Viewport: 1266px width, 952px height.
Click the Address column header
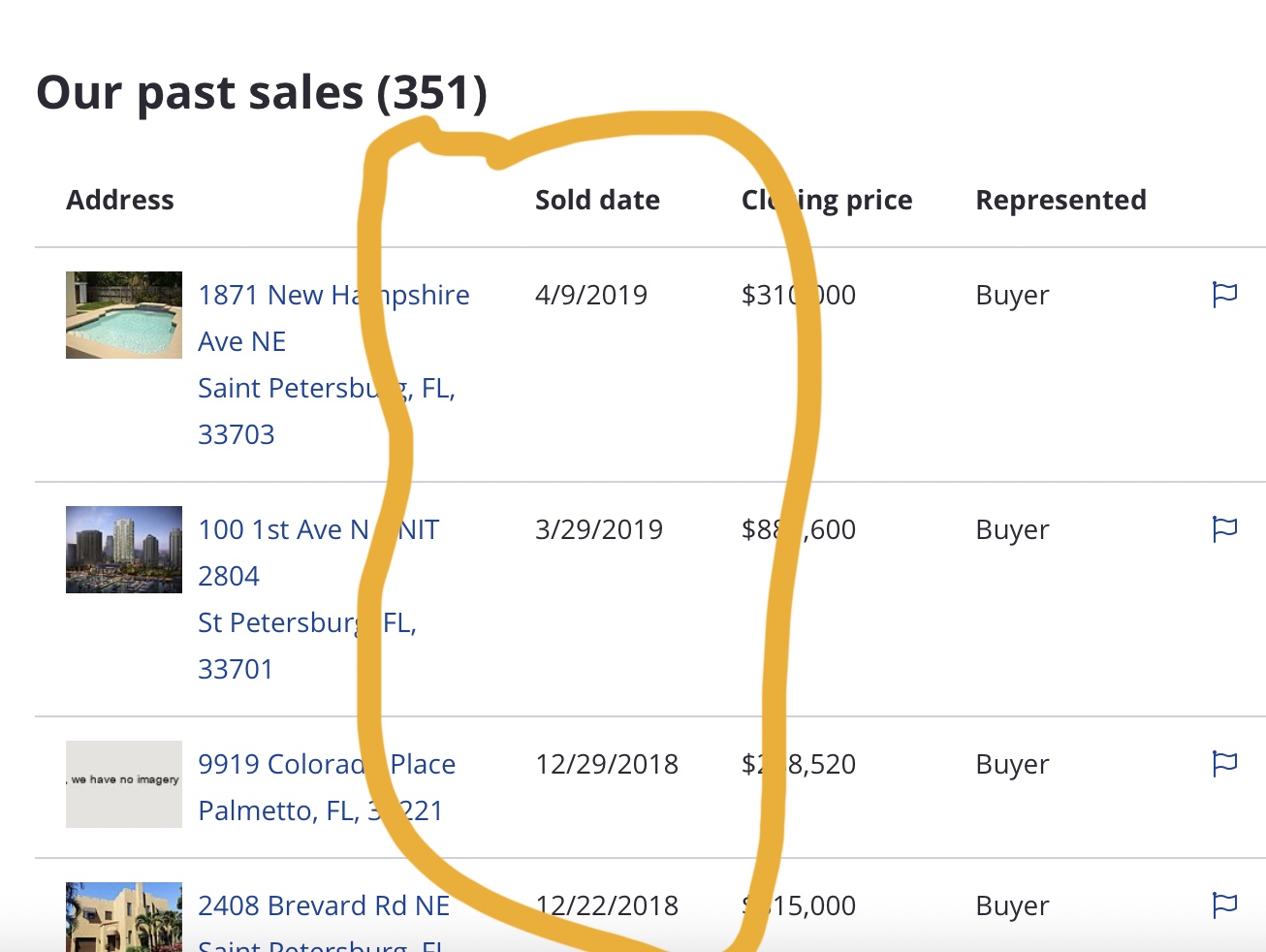120,201
